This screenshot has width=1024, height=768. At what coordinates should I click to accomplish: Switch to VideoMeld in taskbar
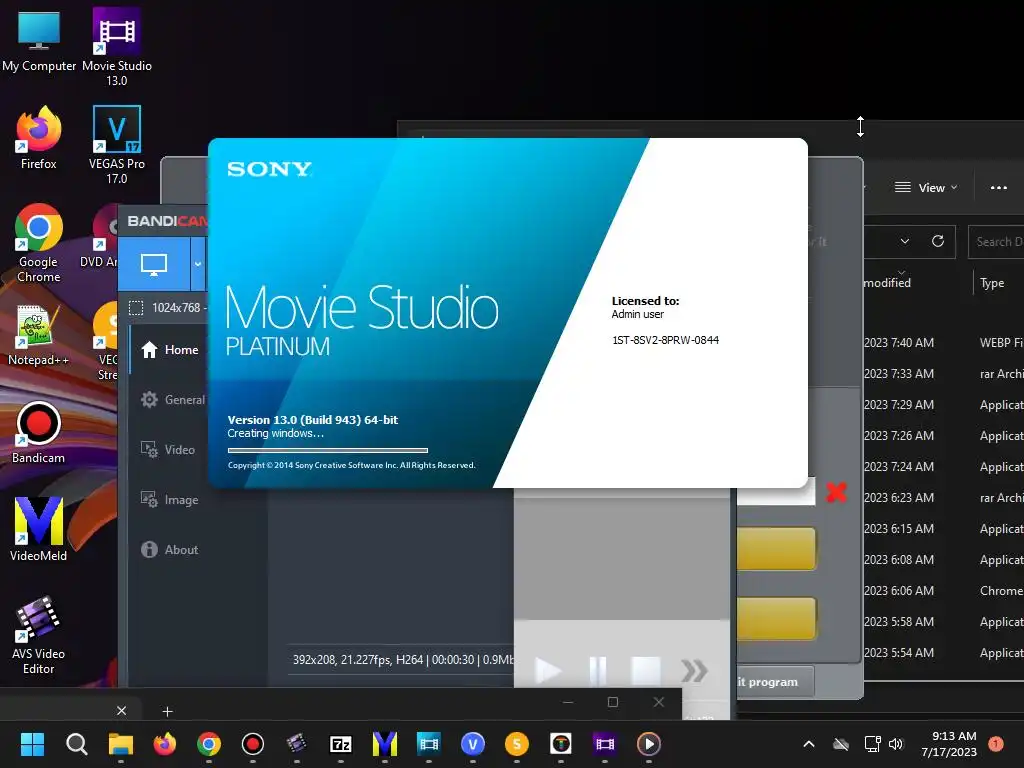385,744
